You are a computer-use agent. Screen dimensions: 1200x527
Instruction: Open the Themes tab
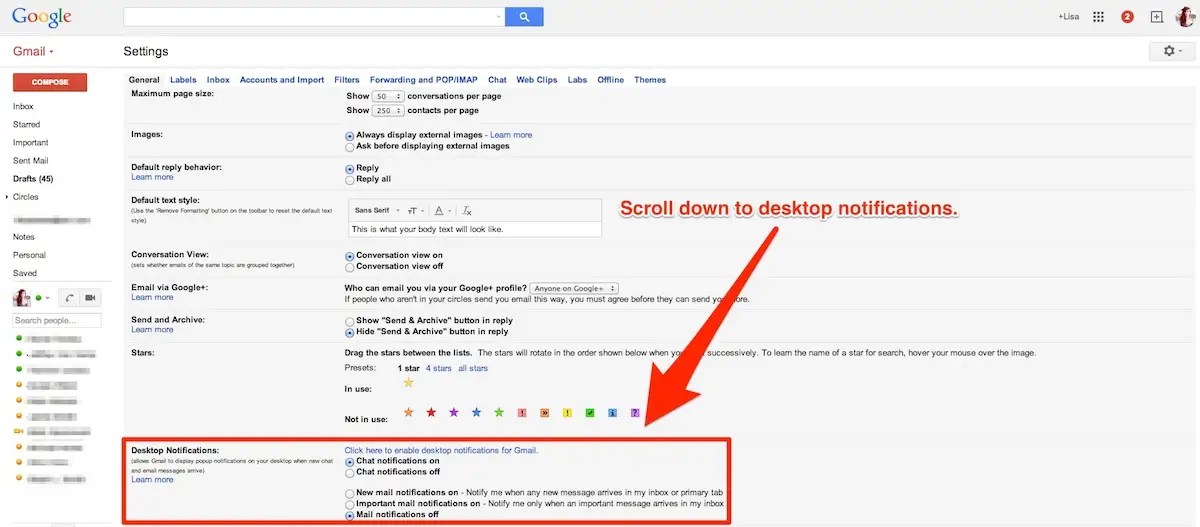click(650, 80)
